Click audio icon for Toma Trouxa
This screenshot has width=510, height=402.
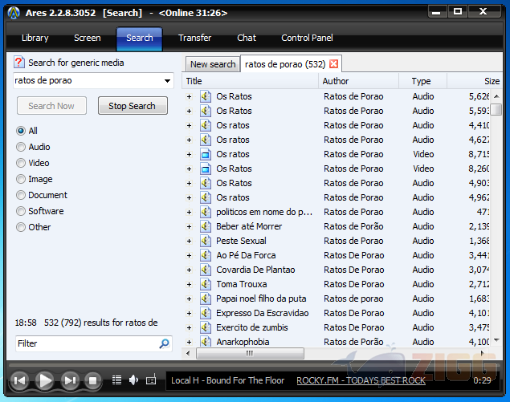click(x=206, y=284)
